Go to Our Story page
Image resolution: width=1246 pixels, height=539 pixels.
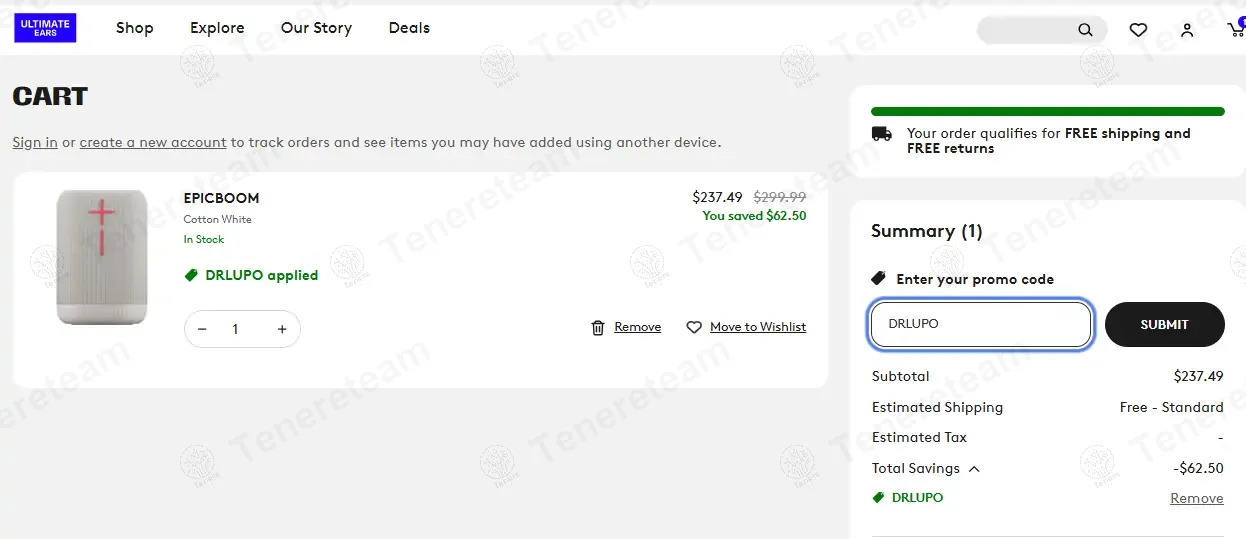316,28
